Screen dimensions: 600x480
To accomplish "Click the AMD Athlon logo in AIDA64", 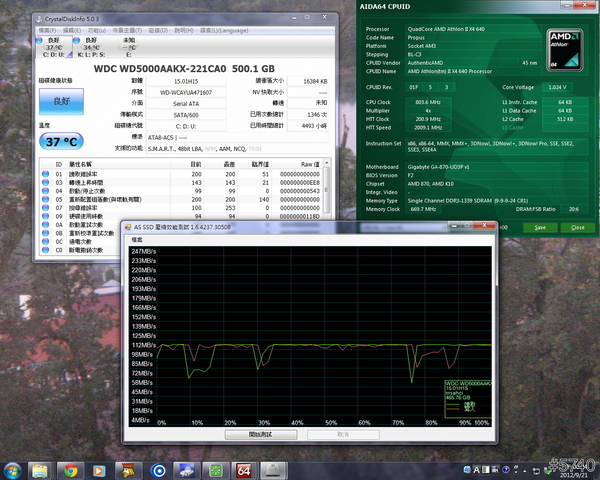I will (x=565, y=48).
